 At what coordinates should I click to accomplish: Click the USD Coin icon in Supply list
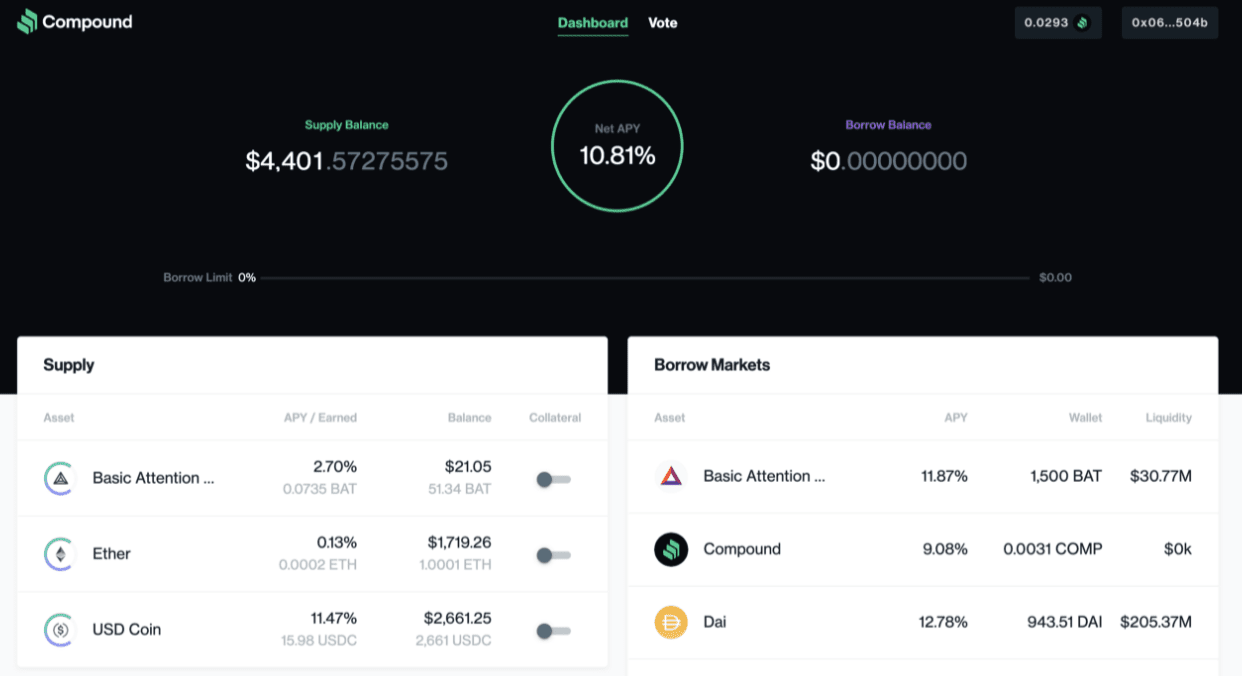click(60, 630)
